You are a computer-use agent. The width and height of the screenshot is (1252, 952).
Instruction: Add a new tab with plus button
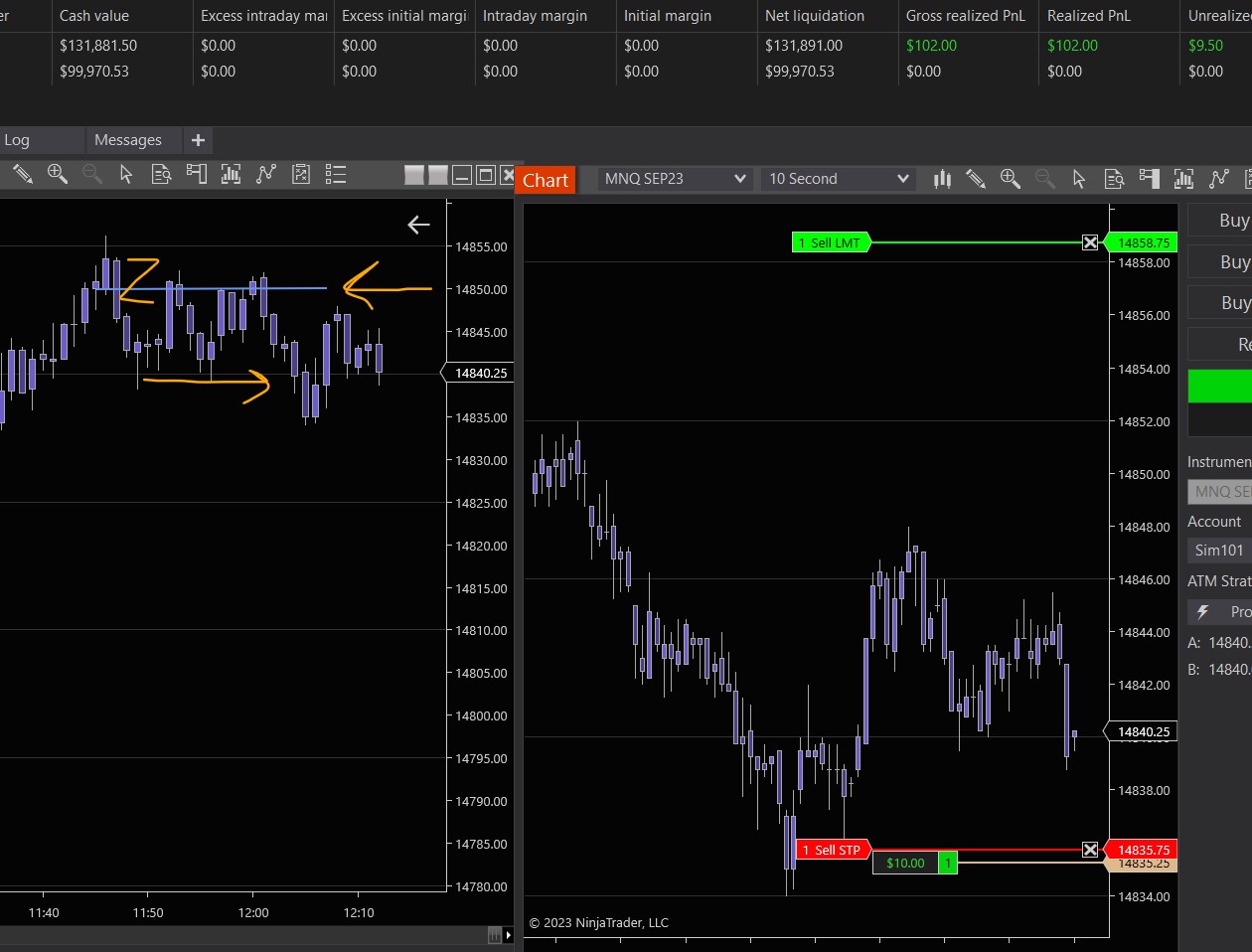(198, 140)
